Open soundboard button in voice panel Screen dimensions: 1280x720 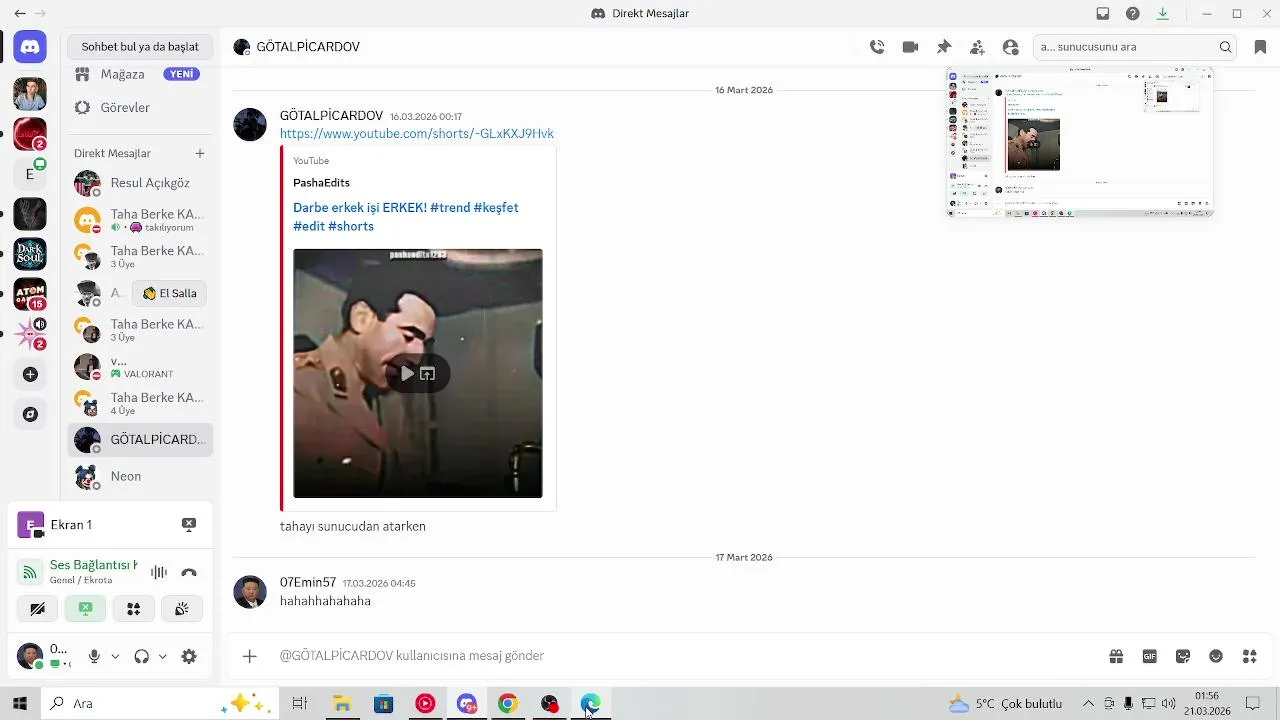[x=182, y=608]
